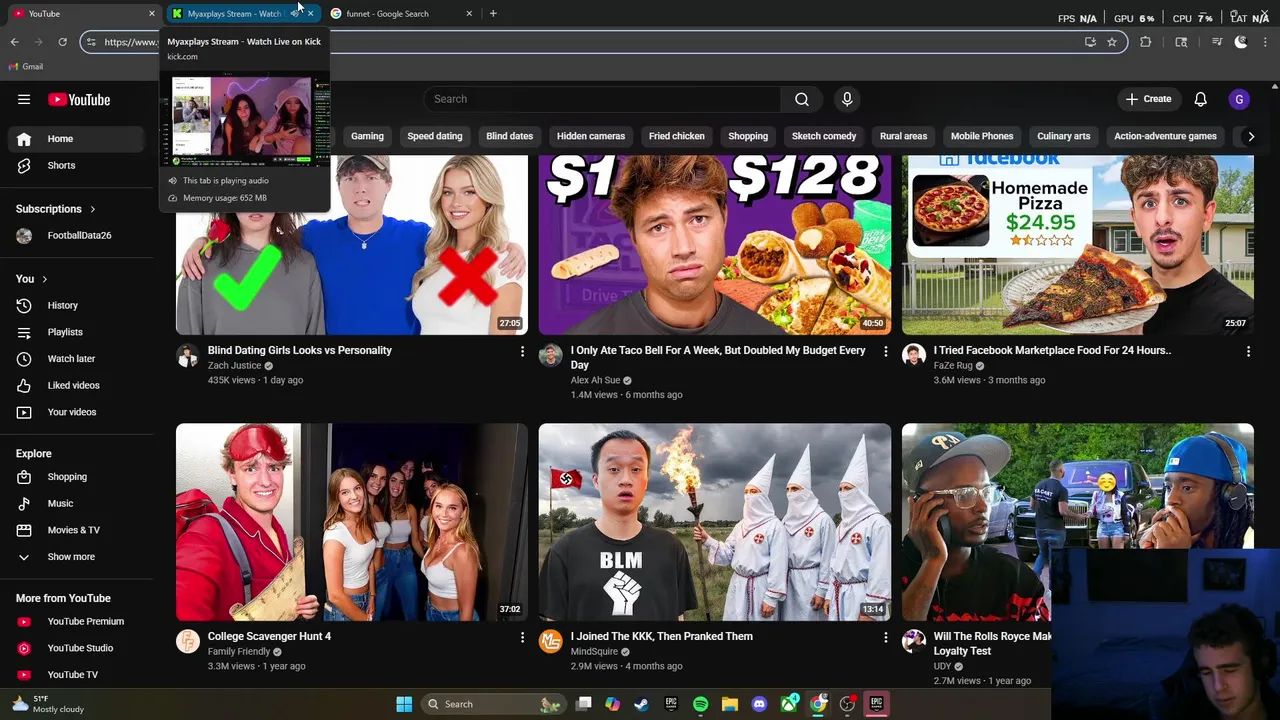Open options for Blind Dating Girls video
Image resolution: width=1280 pixels, height=720 pixels.
522,351
